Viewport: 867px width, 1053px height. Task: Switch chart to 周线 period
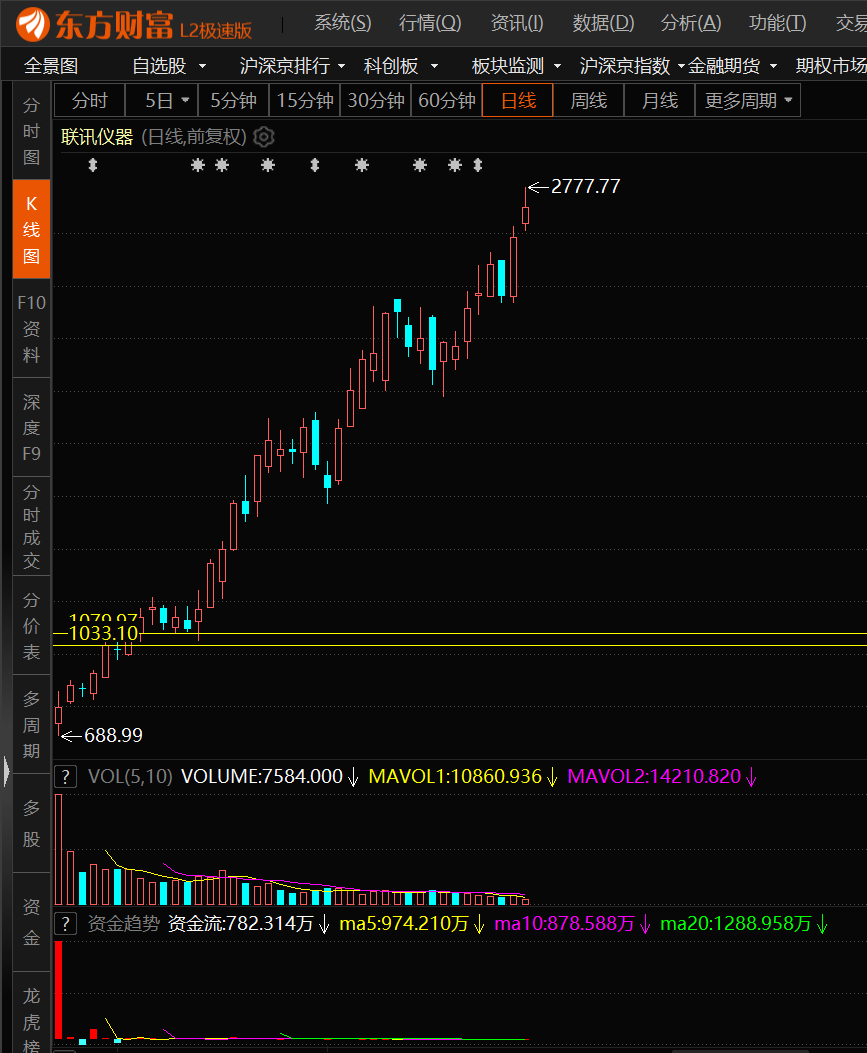589,101
